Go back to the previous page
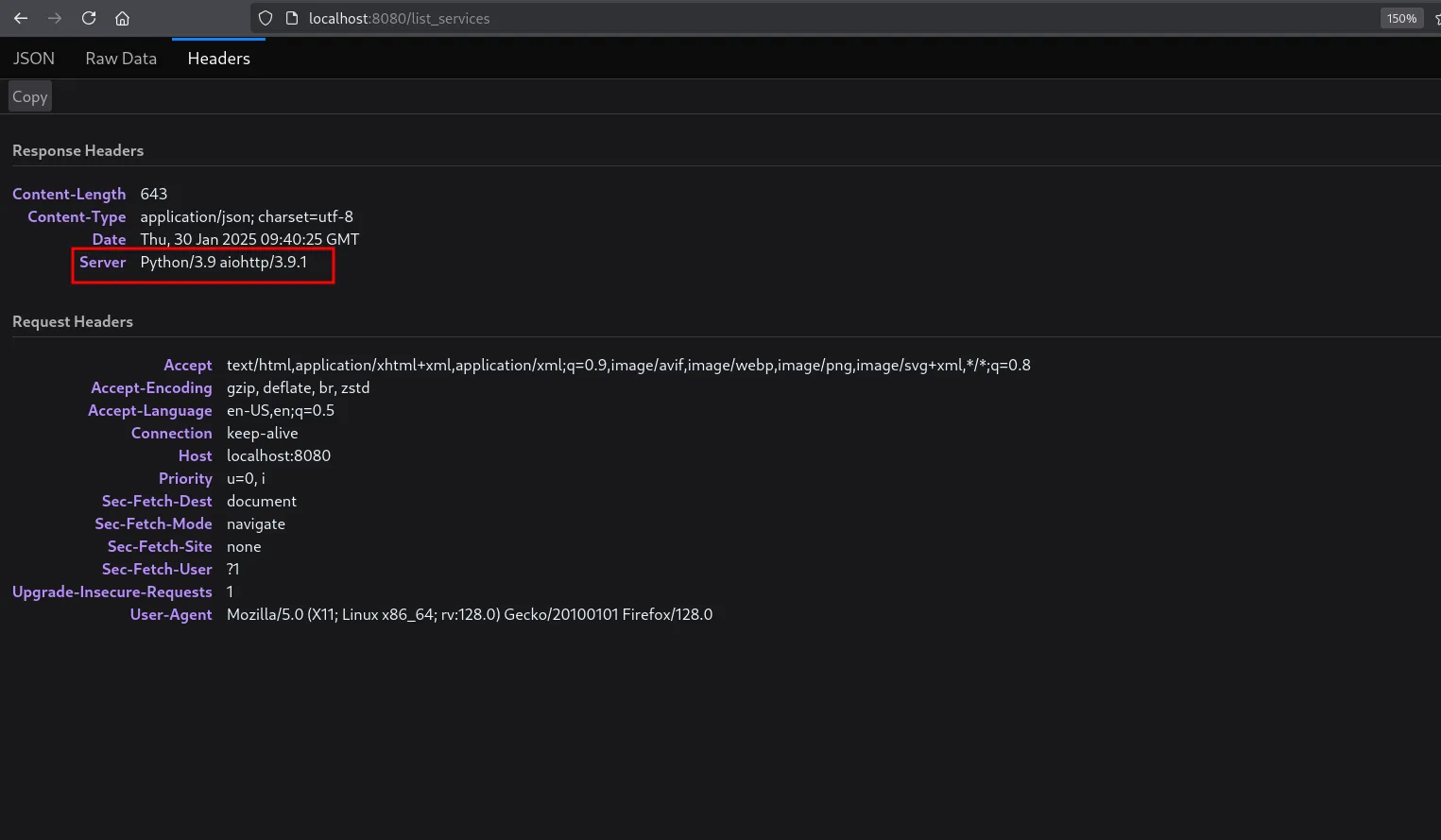This screenshot has height=840, width=1441. point(21,18)
